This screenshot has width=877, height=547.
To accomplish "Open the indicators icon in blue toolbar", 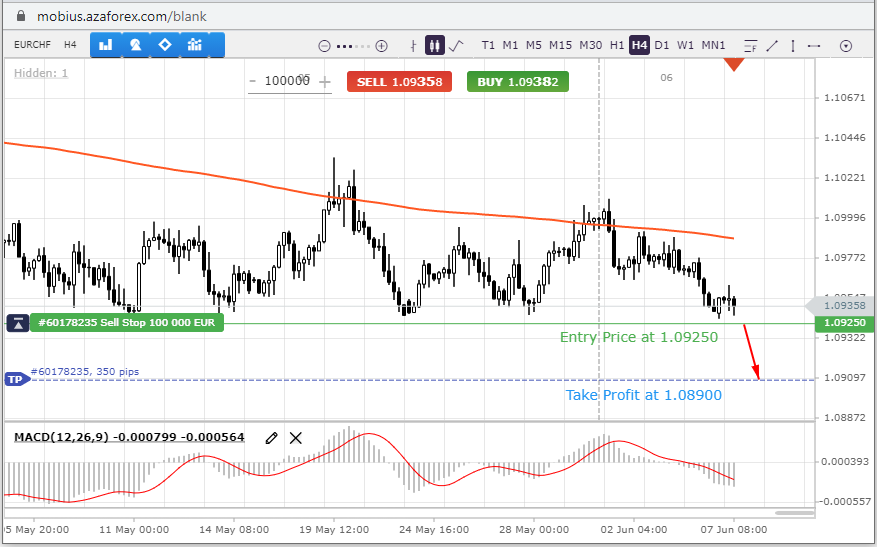I will pos(195,45).
